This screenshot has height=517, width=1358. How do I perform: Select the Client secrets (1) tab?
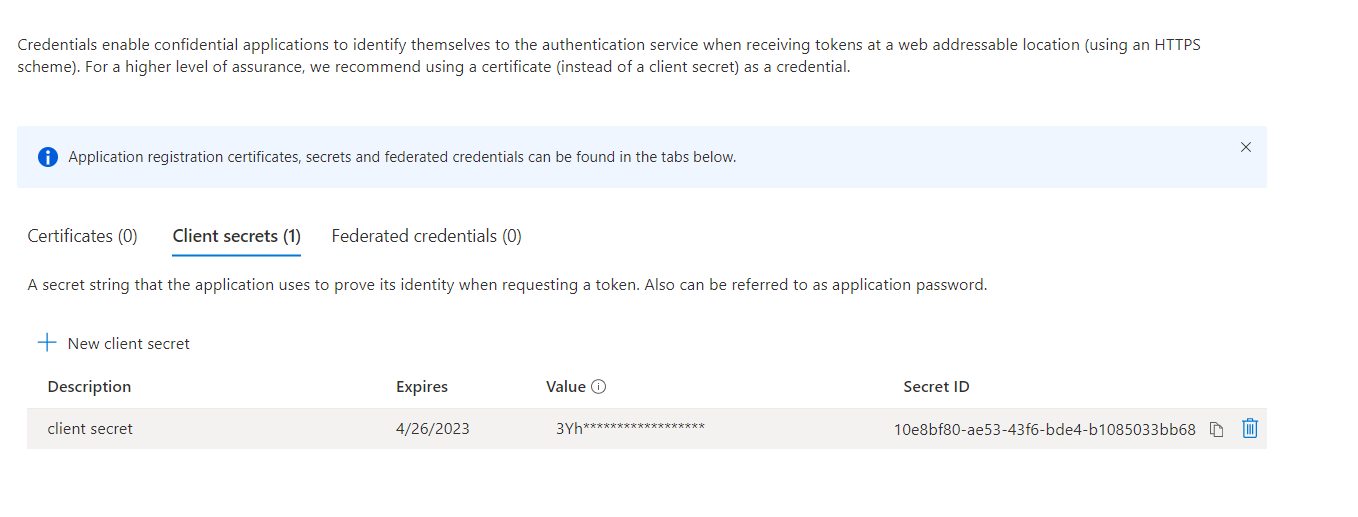tap(236, 236)
